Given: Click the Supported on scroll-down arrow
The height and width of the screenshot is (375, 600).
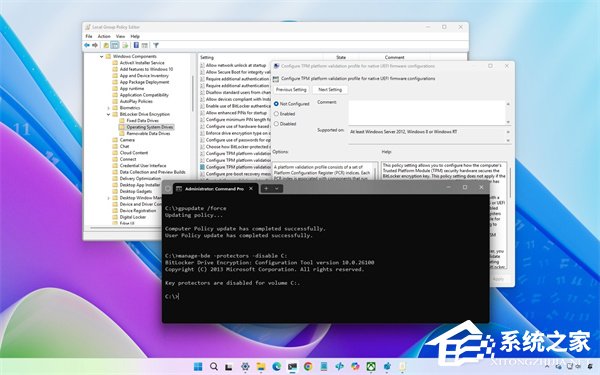Looking at the screenshot, I should click(508, 140).
